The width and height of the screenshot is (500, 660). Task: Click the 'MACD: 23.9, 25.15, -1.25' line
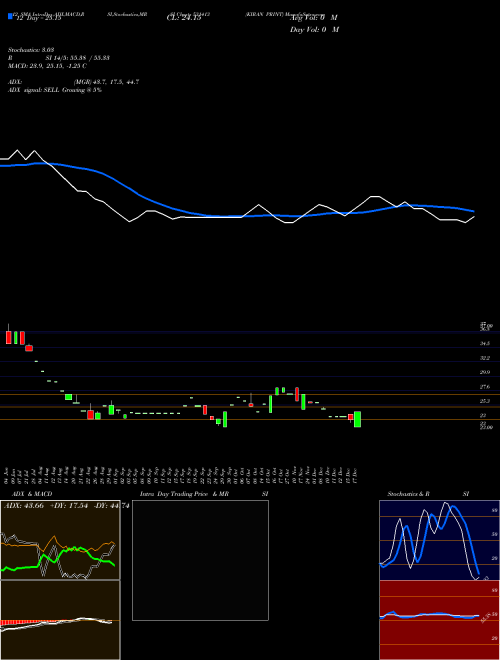coord(48,66)
